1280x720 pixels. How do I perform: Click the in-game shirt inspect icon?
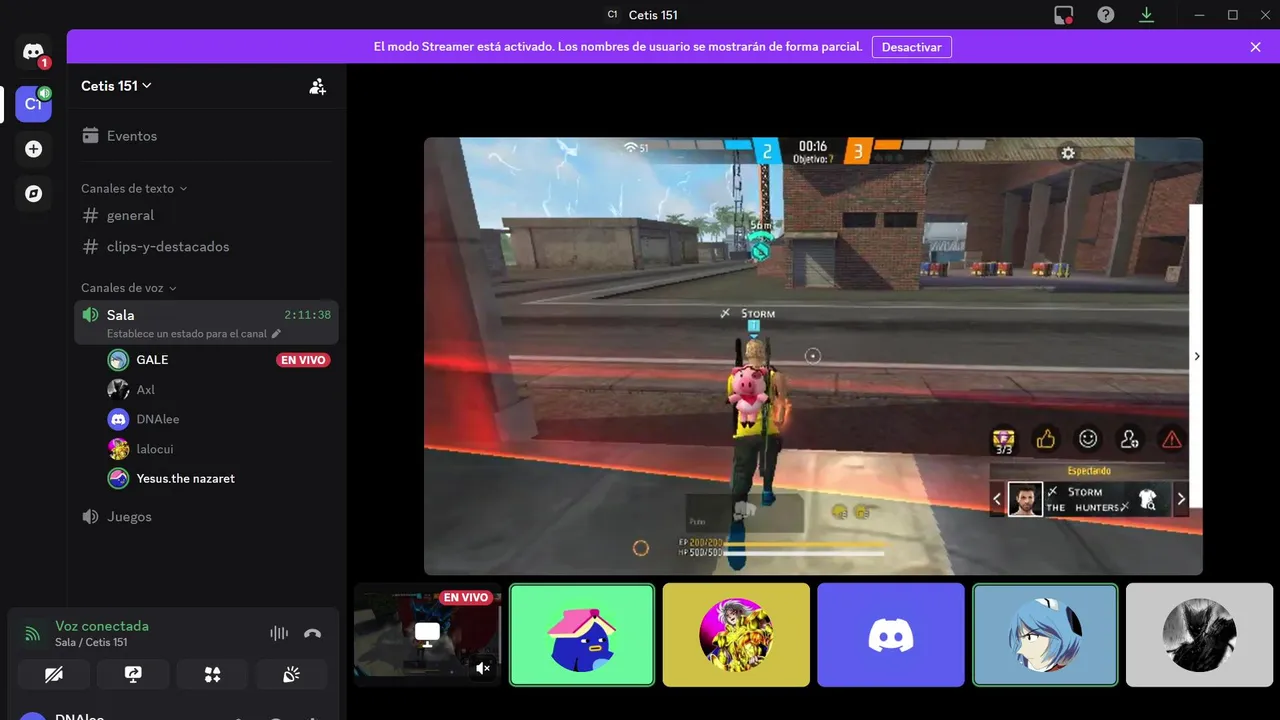point(1148,499)
